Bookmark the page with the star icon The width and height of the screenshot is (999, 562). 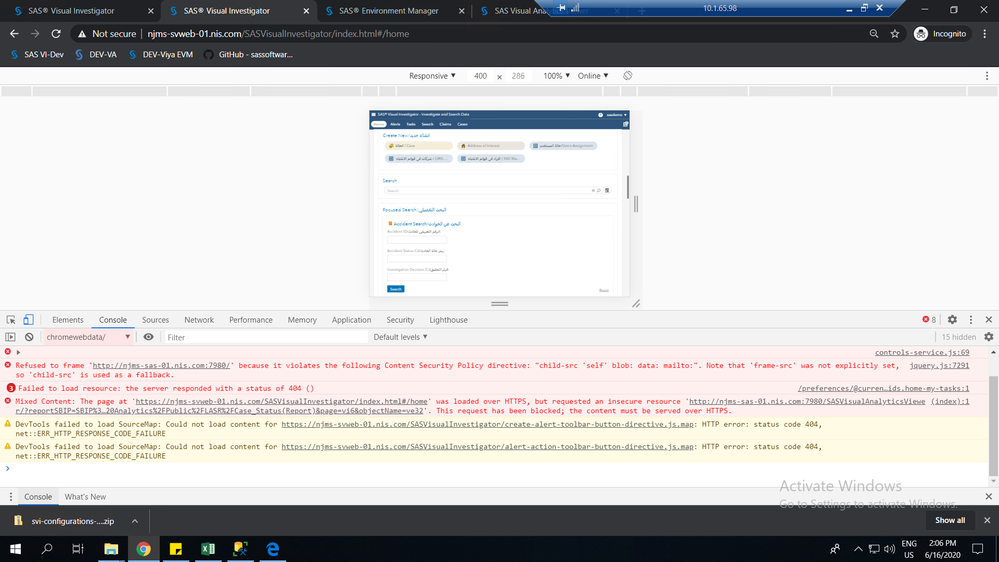tap(894, 33)
